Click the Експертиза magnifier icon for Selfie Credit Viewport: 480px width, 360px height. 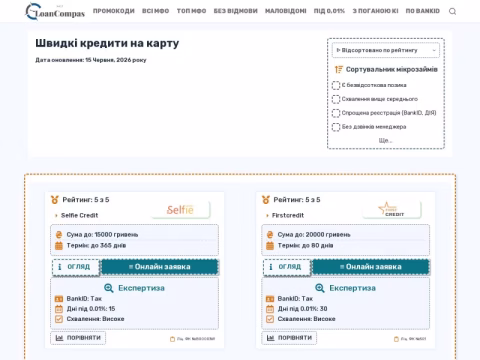point(109,288)
